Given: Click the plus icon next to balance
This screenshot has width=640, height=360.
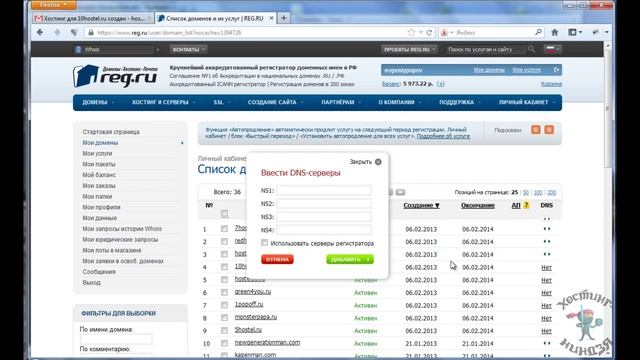Looking at the screenshot, I should tap(440, 84).
